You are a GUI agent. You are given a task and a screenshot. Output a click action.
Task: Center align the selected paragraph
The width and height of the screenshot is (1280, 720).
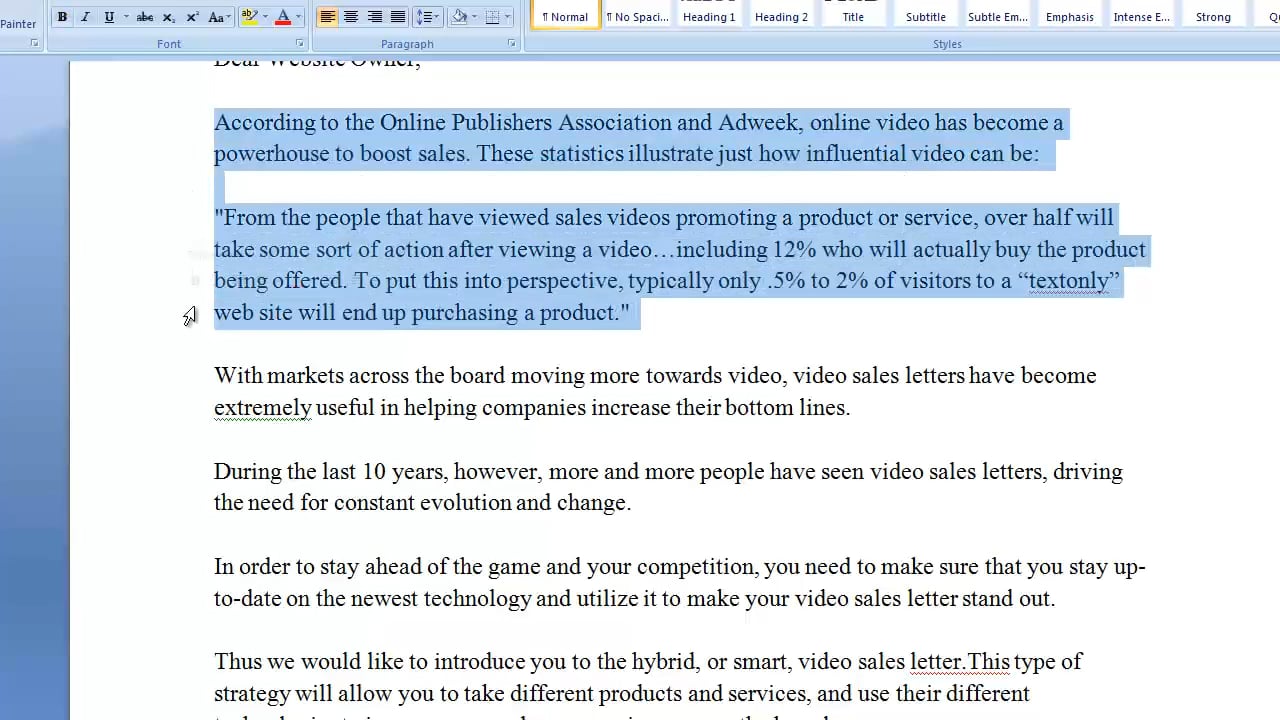pos(350,17)
